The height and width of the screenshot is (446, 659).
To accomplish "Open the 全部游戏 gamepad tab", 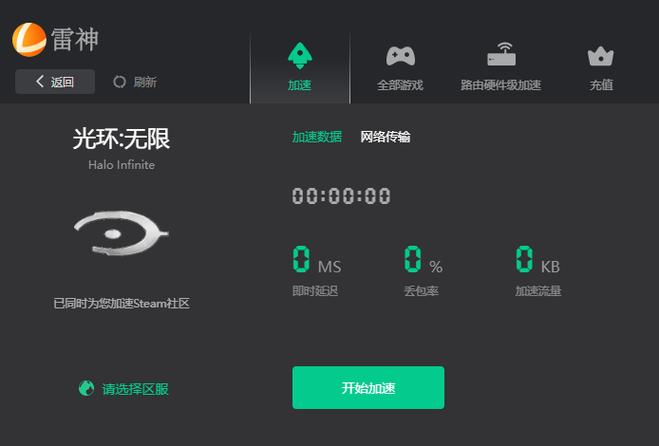I will [x=400, y=67].
